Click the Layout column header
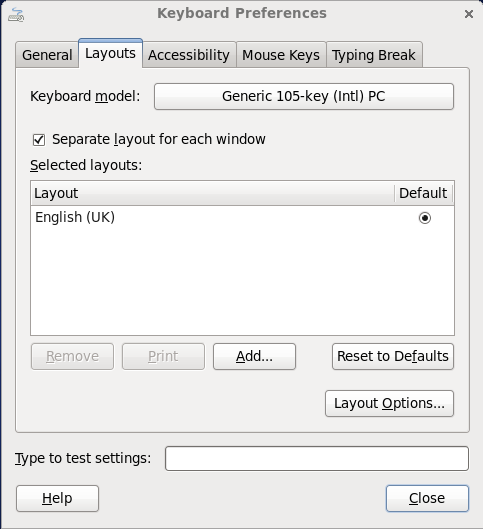 click(x=212, y=193)
